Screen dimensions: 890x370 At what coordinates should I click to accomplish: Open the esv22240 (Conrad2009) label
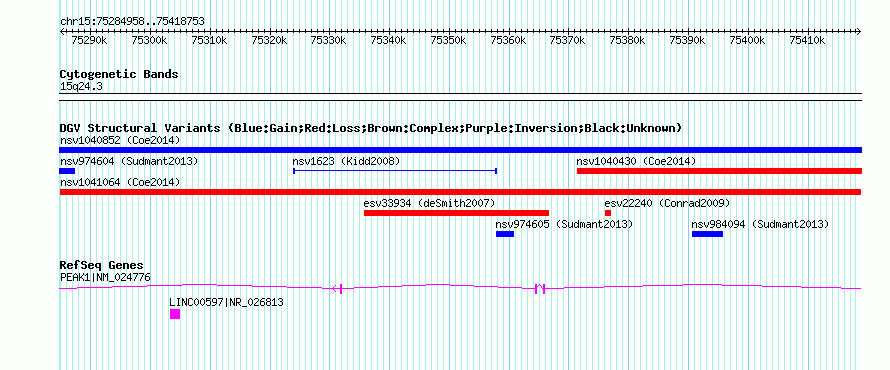click(x=668, y=203)
